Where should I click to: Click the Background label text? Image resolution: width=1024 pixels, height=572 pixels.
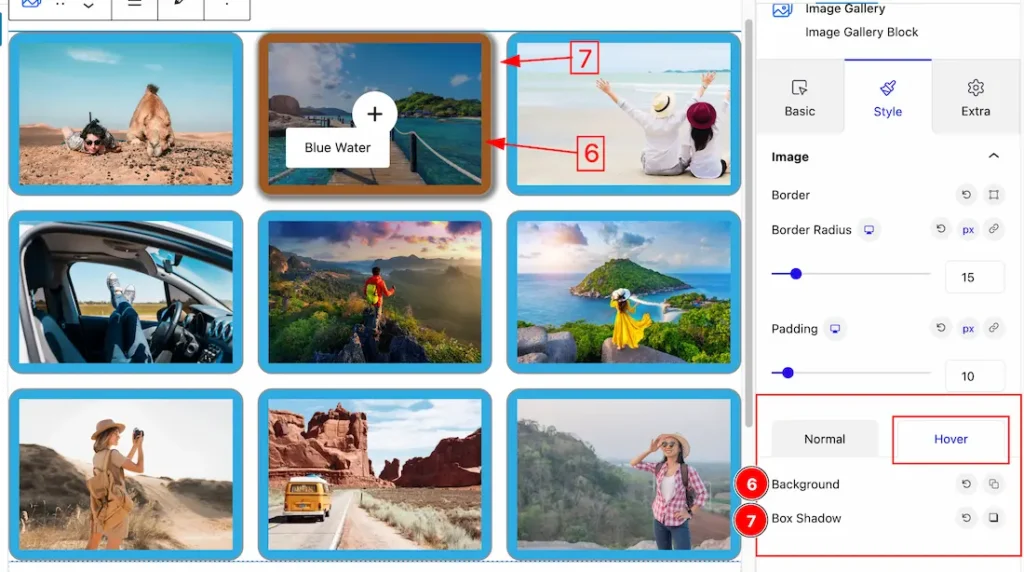pos(805,485)
